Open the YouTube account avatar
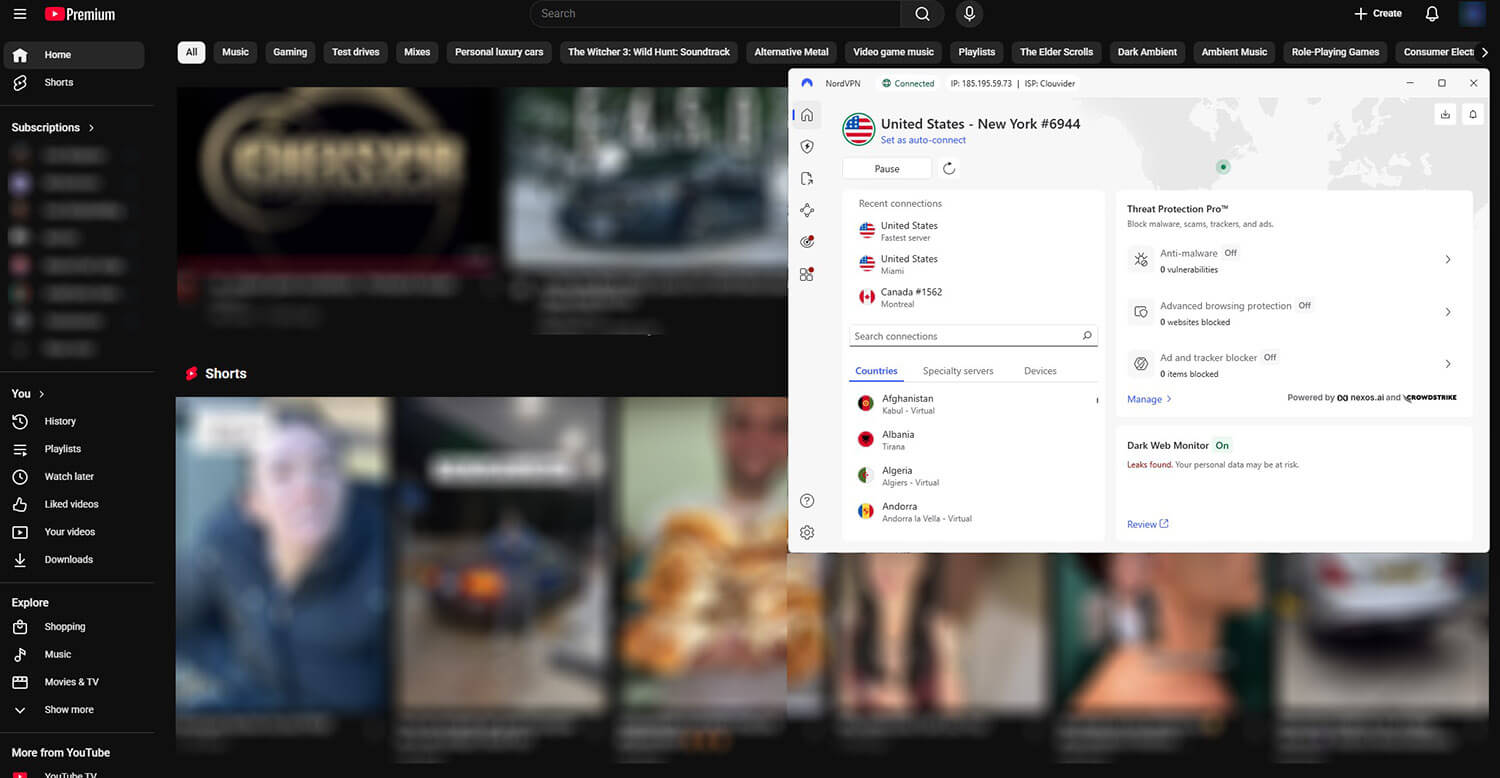Image resolution: width=1500 pixels, height=778 pixels. [1471, 14]
